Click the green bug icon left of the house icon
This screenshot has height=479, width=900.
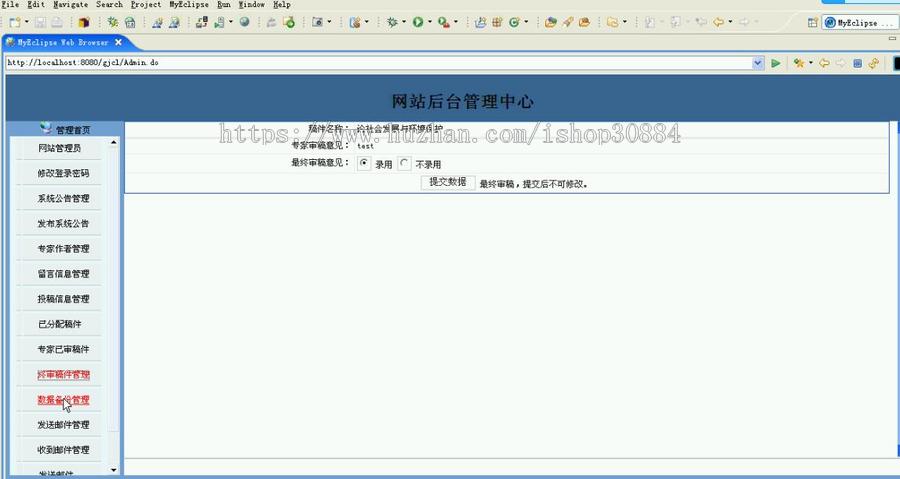click(112, 22)
